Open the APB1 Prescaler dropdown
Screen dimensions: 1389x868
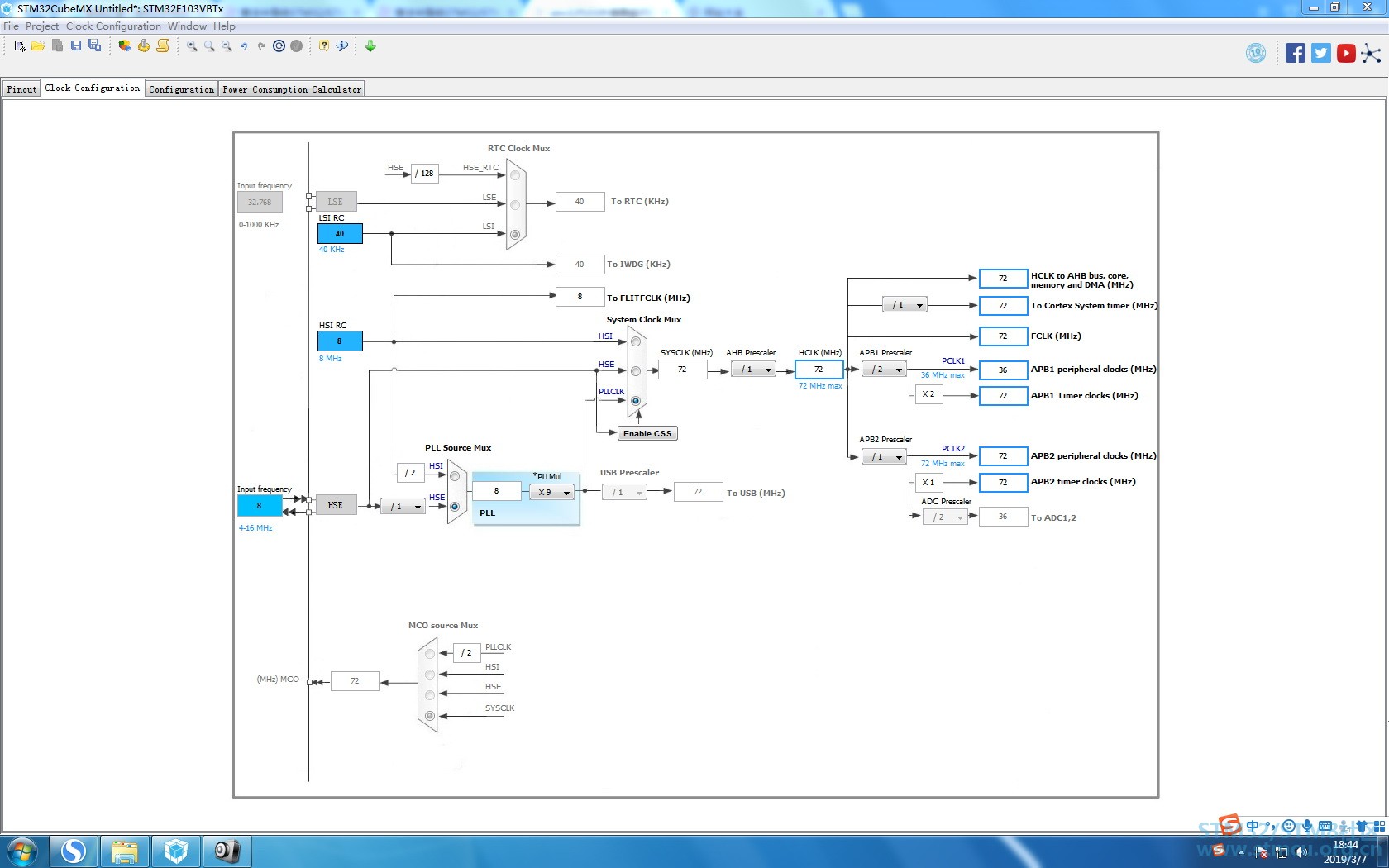[x=884, y=370]
